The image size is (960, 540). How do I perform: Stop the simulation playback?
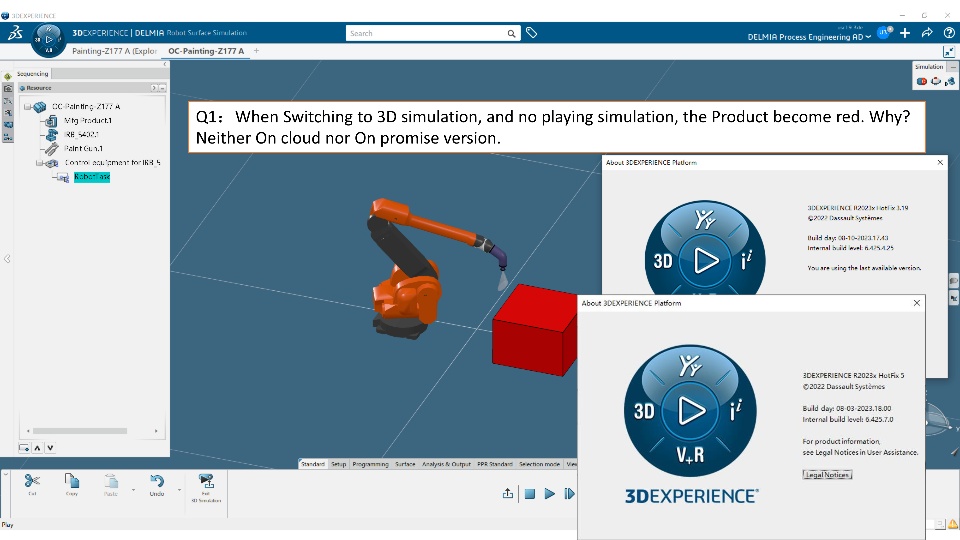tap(530, 493)
